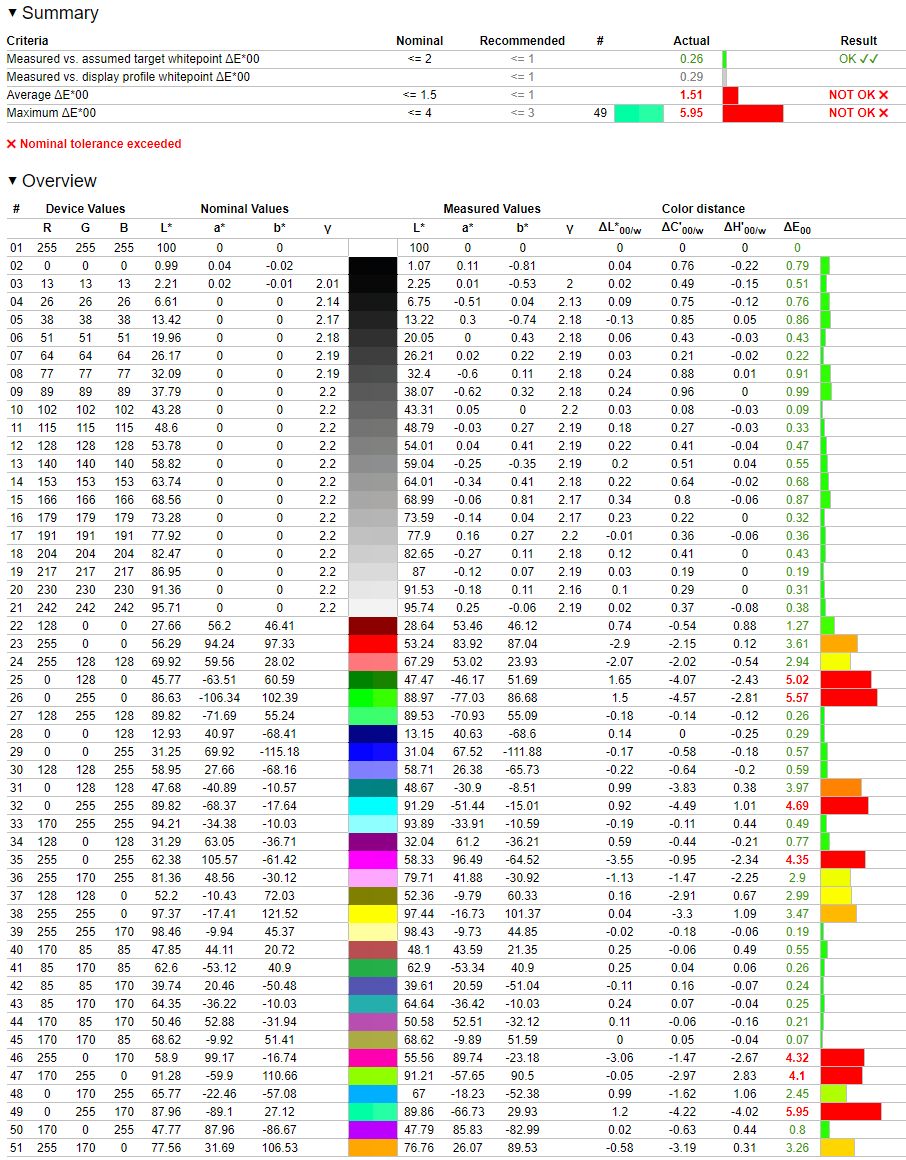Click the Recommended column header
Image resolution: width=906 pixels, height=1160 pixels.
522,41
